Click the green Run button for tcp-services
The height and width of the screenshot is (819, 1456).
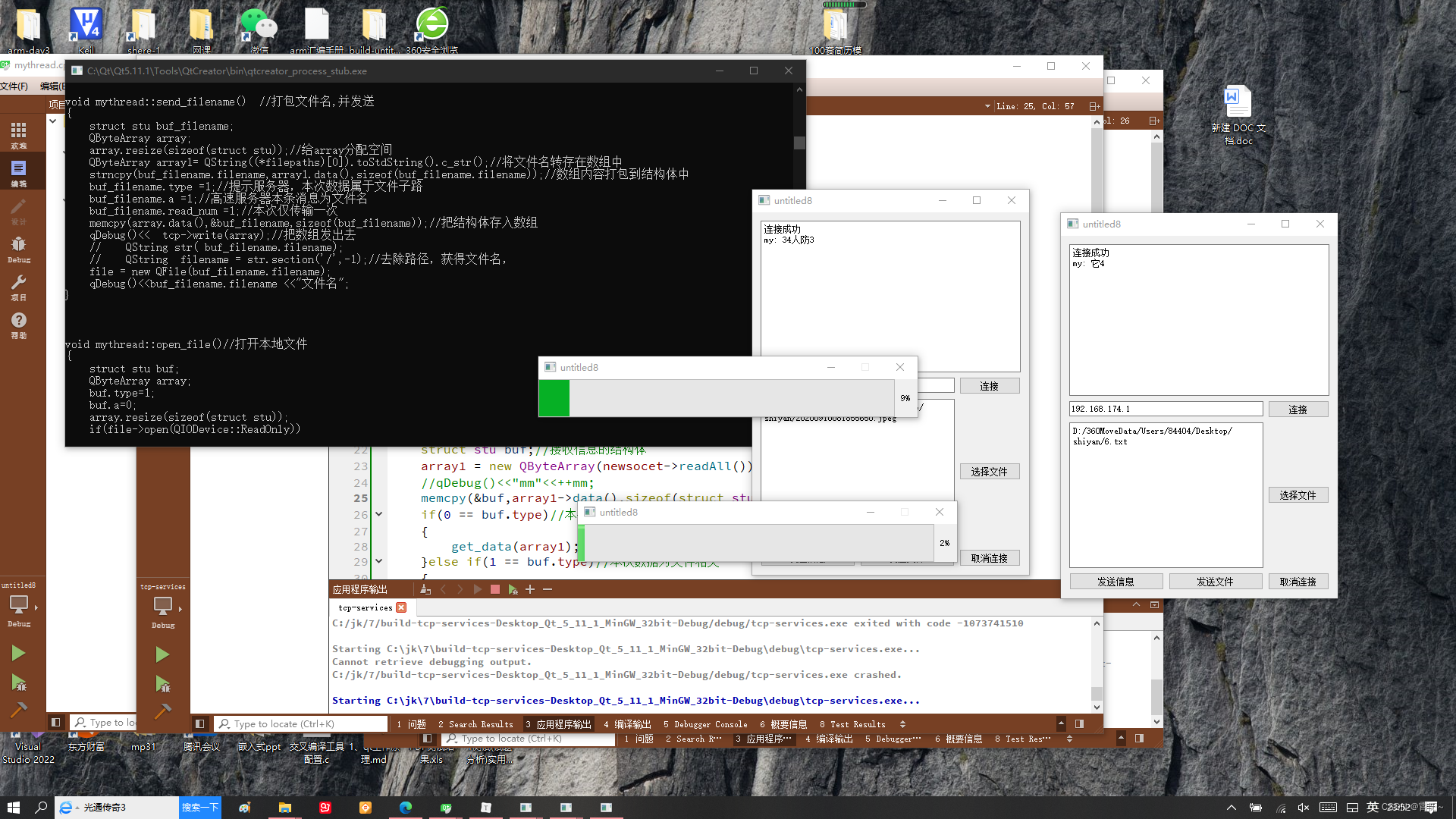162,654
